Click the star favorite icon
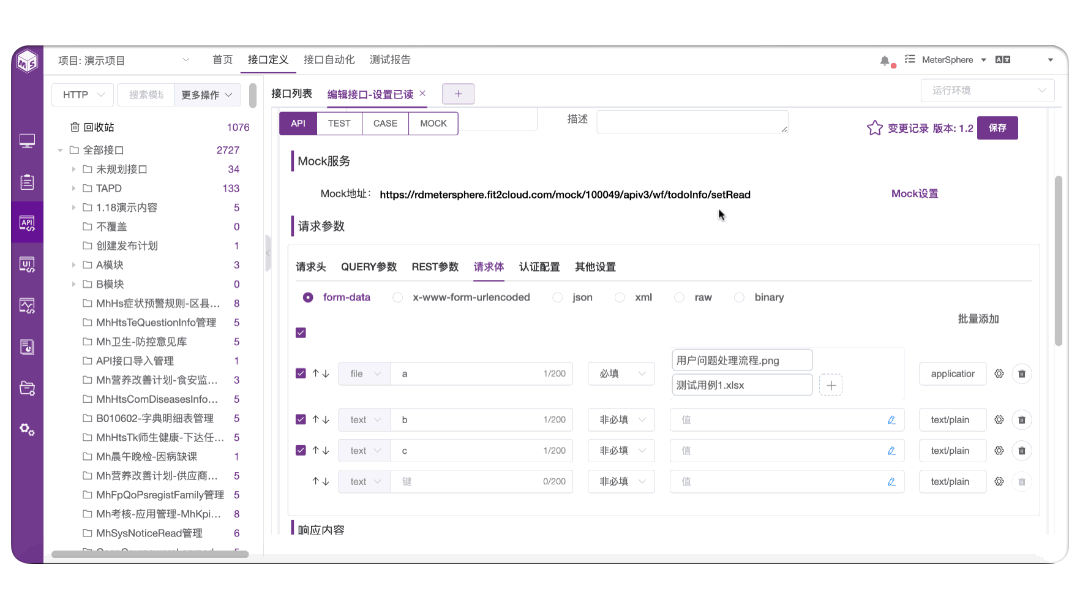The width and height of the screenshot is (1080, 608). [875, 128]
